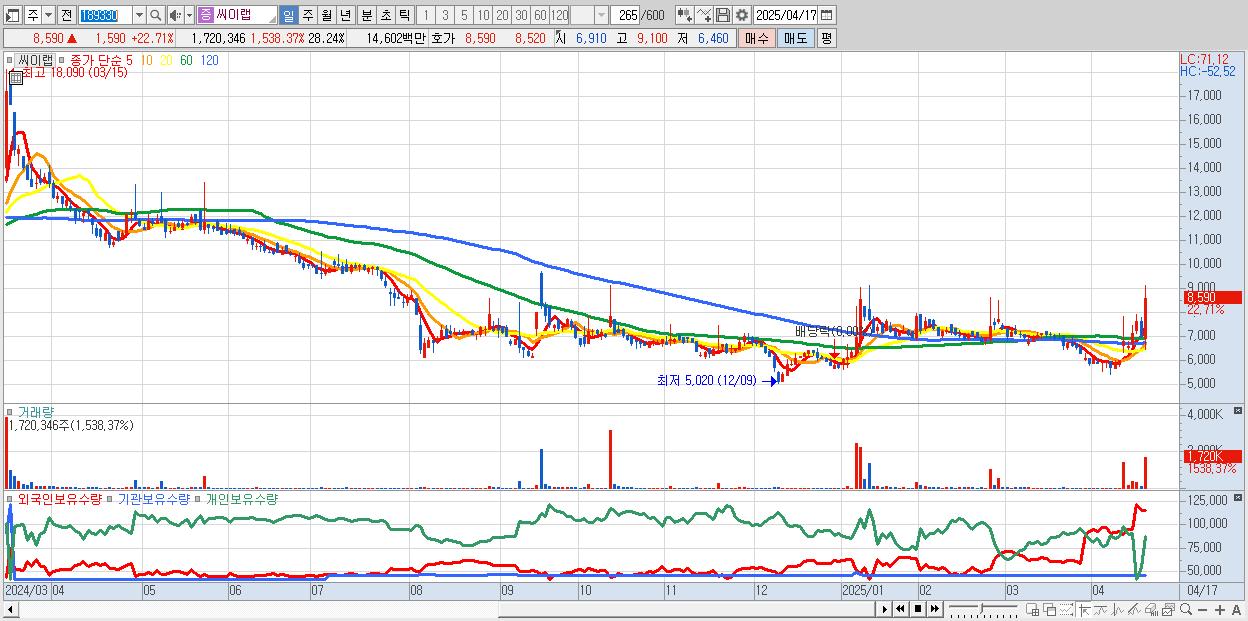Click the 120 interval button in the top toolbar
Viewport: 1248px width, 621px height.
pos(559,15)
